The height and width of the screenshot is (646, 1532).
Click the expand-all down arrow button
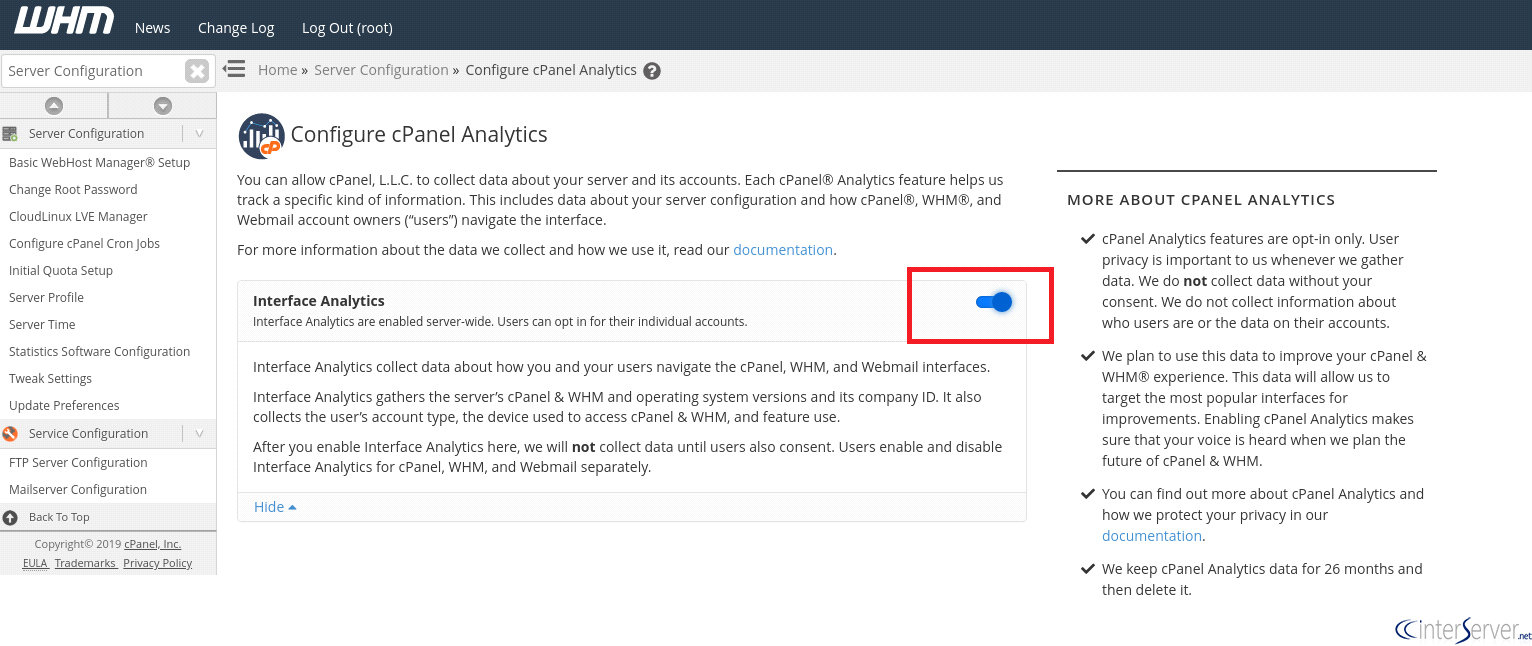[x=163, y=106]
